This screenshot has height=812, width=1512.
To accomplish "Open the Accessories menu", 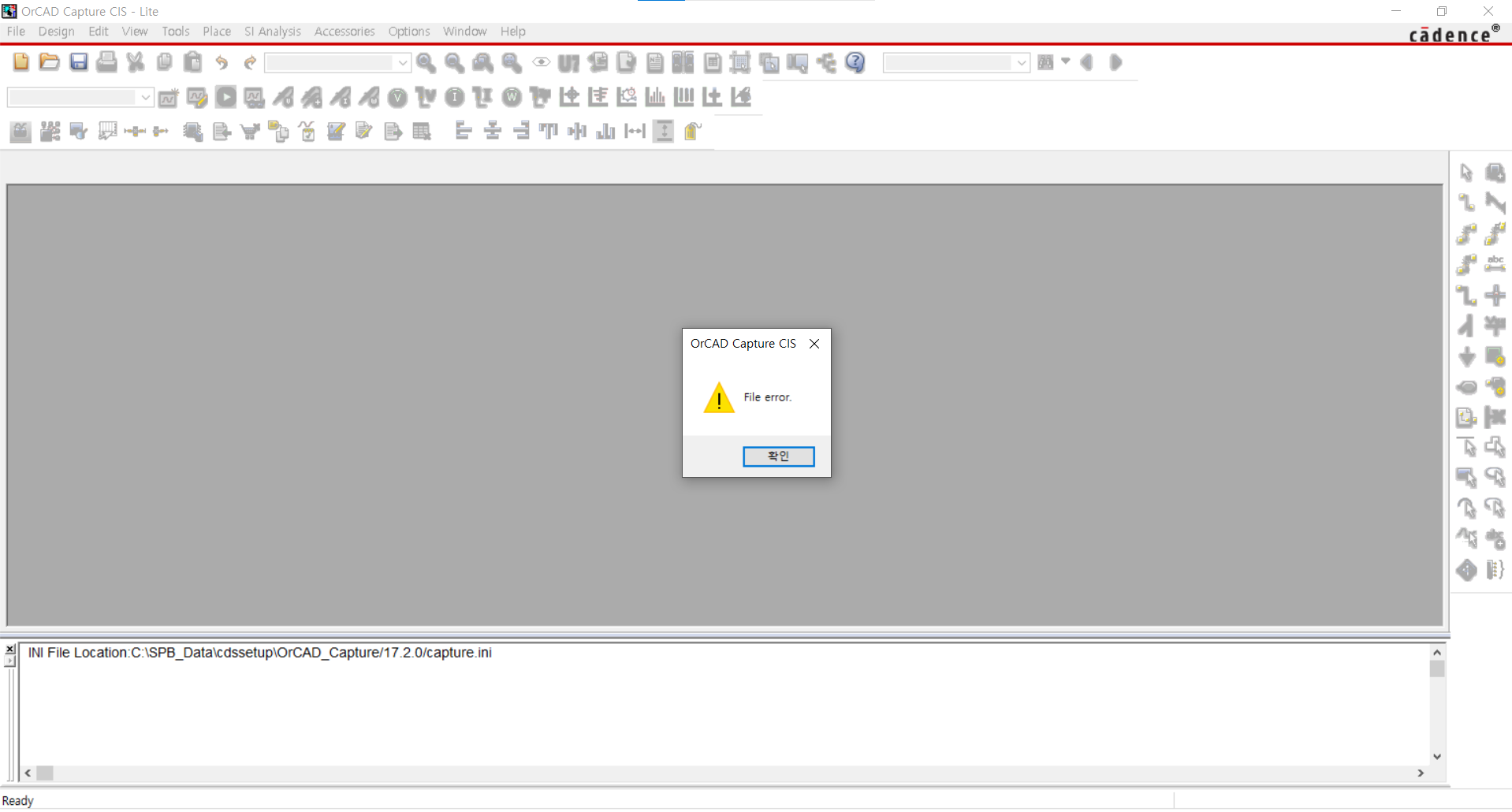I will pyautogui.click(x=344, y=32).
